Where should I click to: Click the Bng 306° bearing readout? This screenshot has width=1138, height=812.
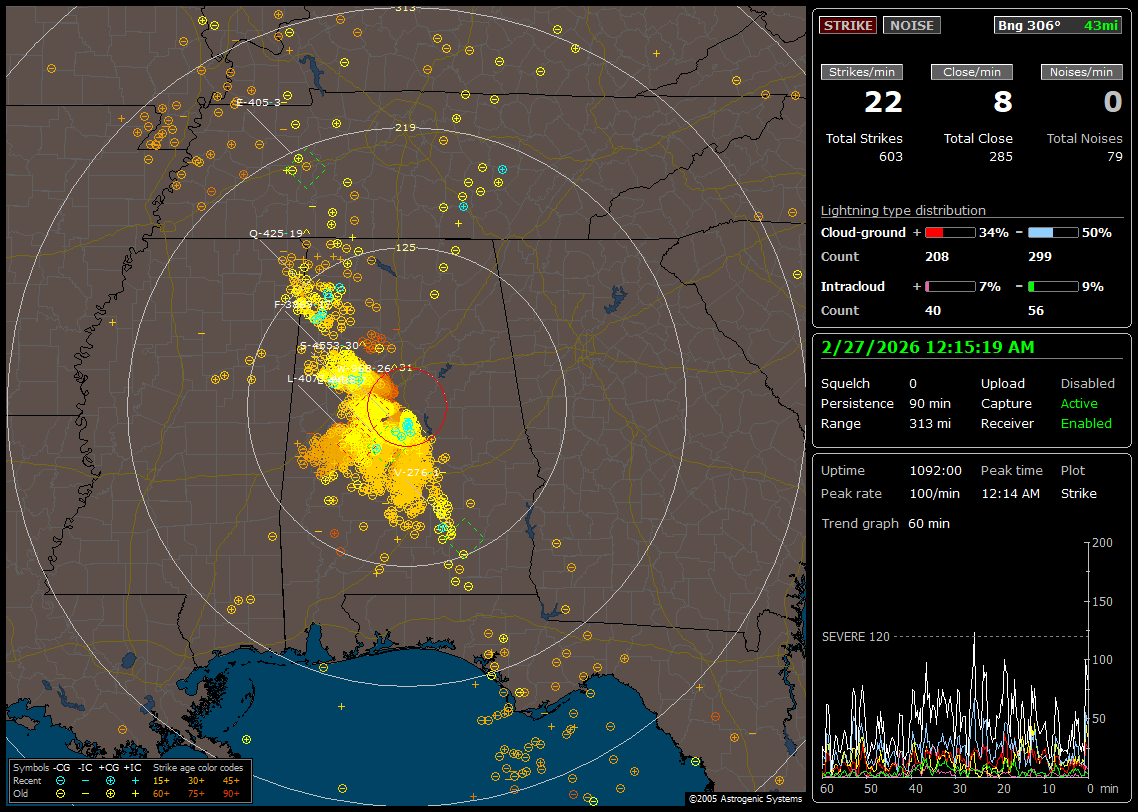click(x=1028, y=25)
